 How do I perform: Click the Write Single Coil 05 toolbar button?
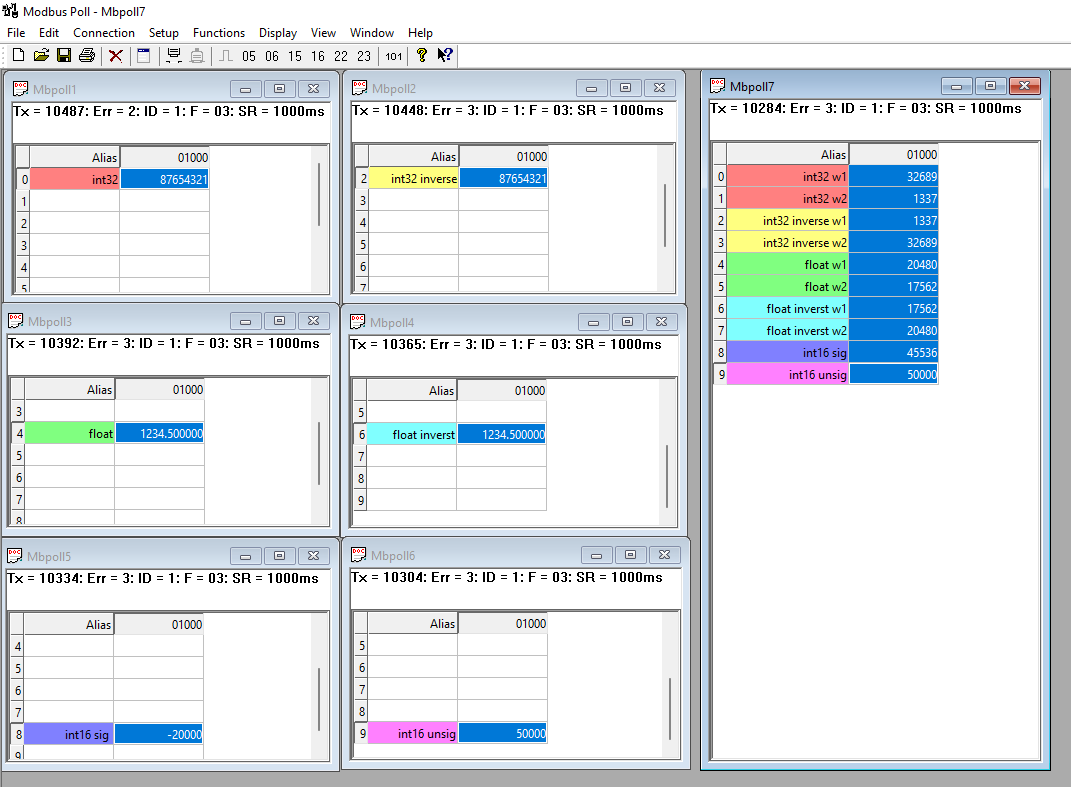tap(248, 55)
